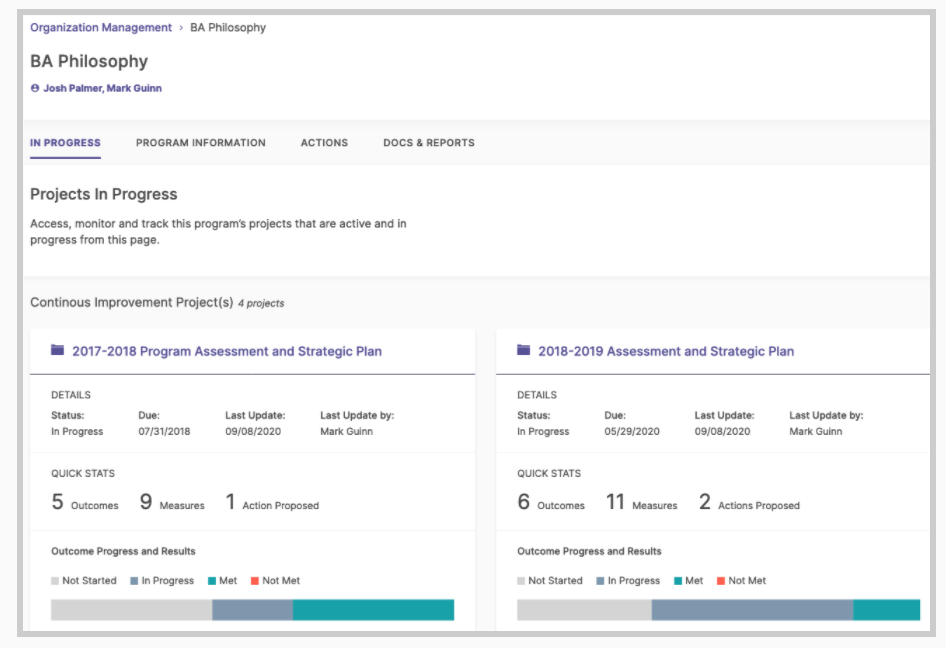
Task: Click the In Progress legend square in 2017-2018 card
Action: click(x=134, y=580)
